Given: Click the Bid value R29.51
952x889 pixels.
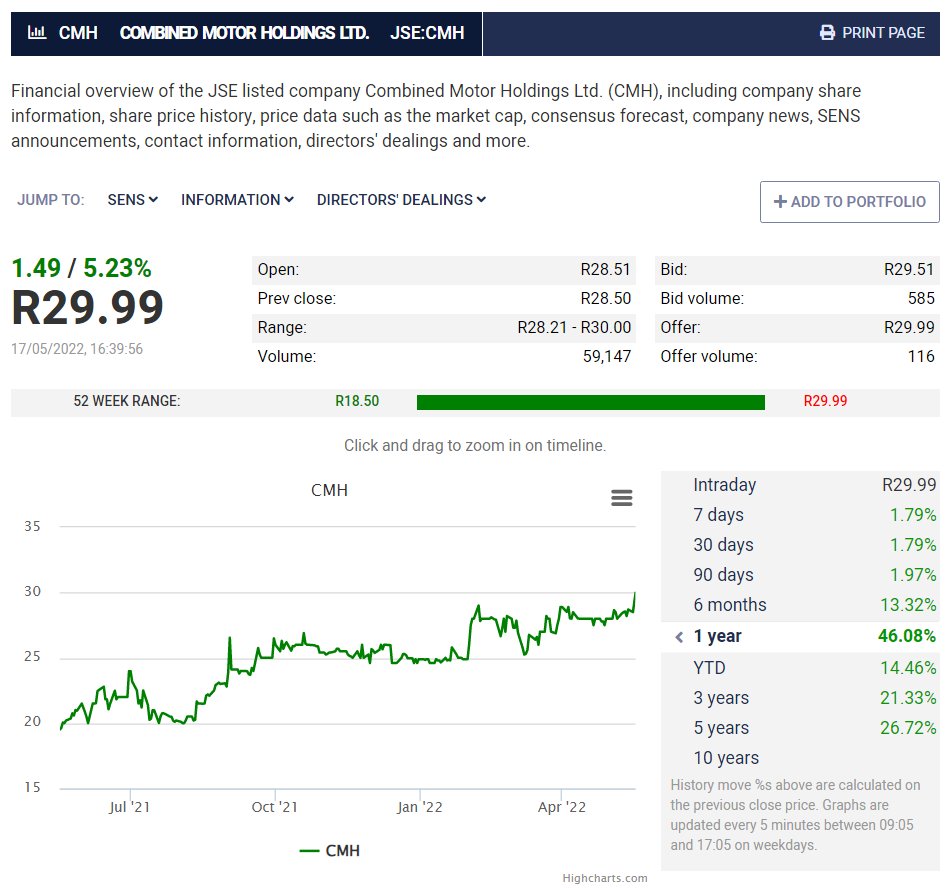Looking at the screenshot, I should 909,270.
